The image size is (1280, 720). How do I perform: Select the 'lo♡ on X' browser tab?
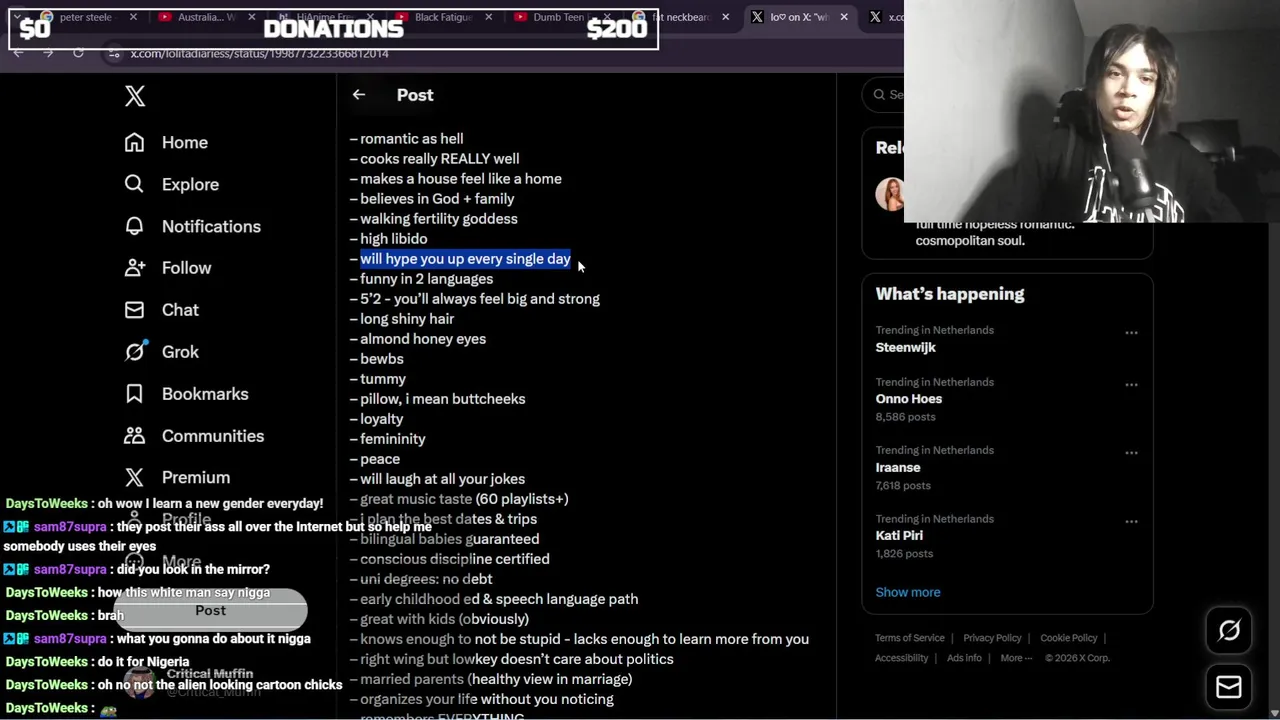tap(798, 17)
